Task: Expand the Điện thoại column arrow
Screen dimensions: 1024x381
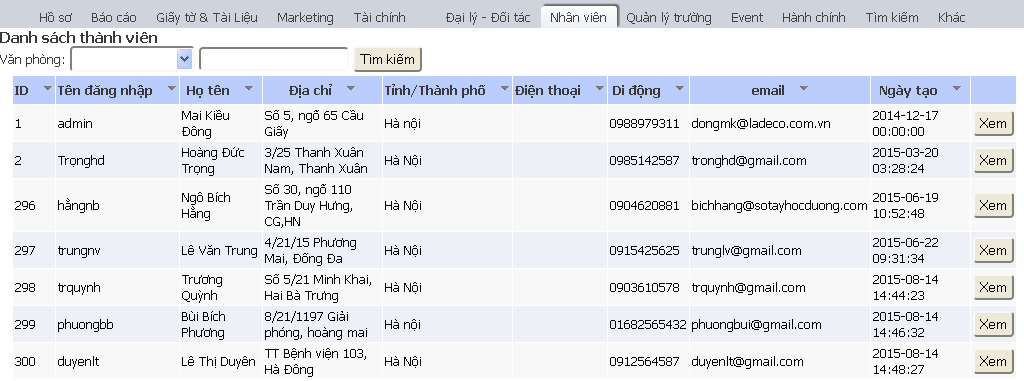Action: pos(600,88)
